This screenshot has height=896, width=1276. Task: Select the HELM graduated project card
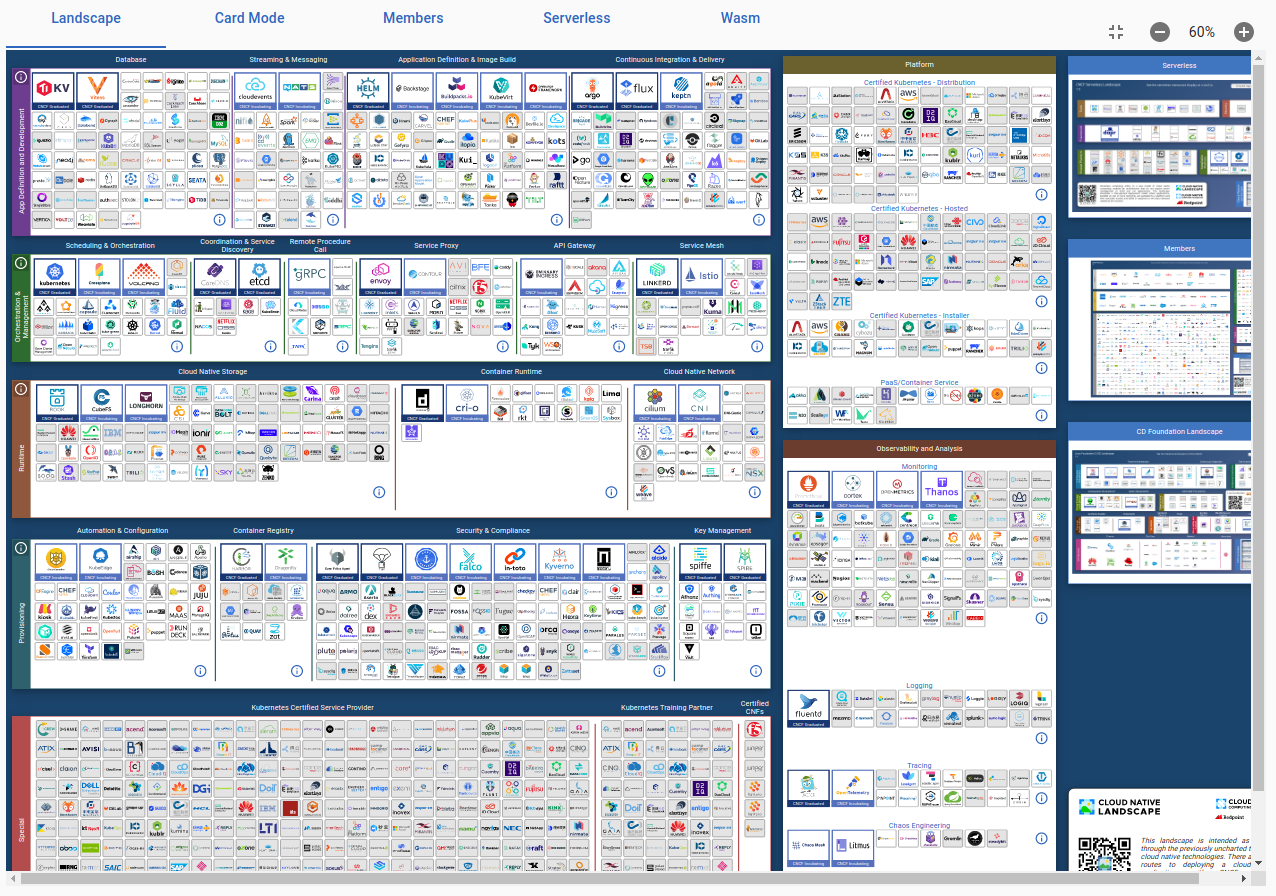point(368,91)
